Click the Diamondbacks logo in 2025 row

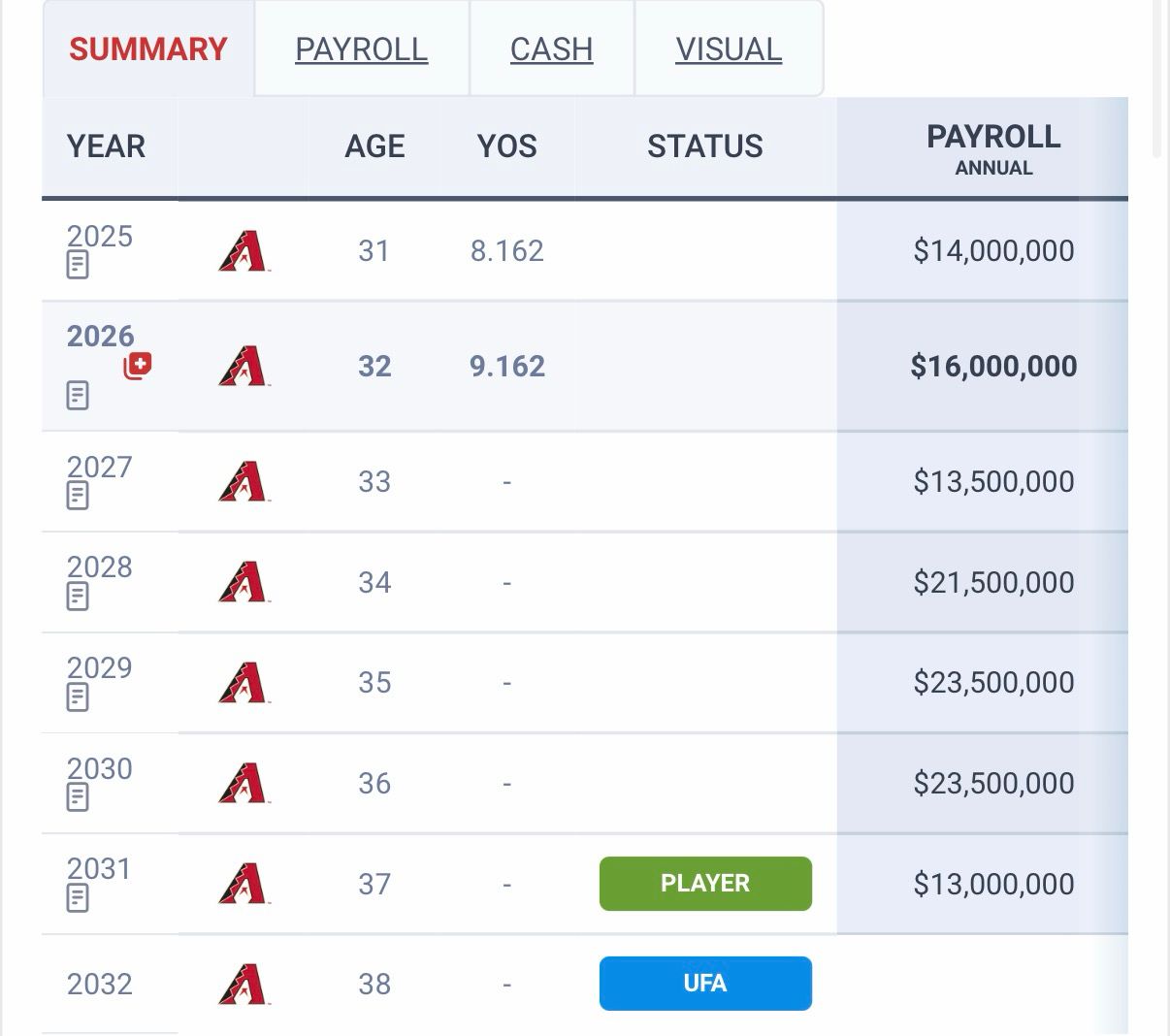tap(244, 251)
